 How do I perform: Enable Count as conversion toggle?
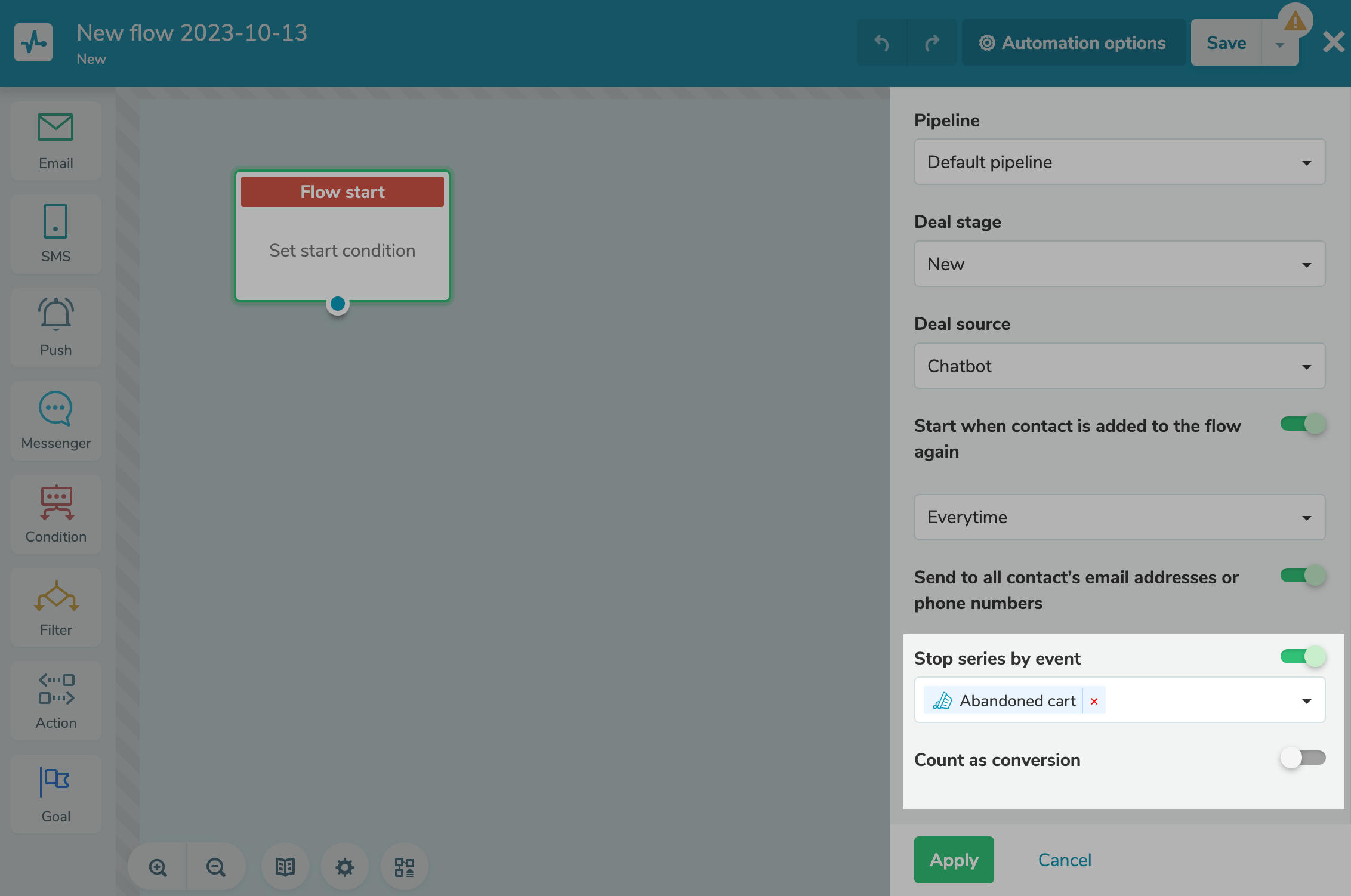pos(1303,759)
